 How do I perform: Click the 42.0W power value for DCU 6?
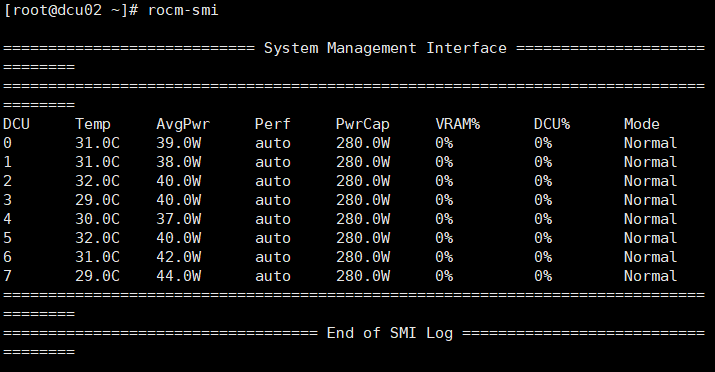coord(179,257)
